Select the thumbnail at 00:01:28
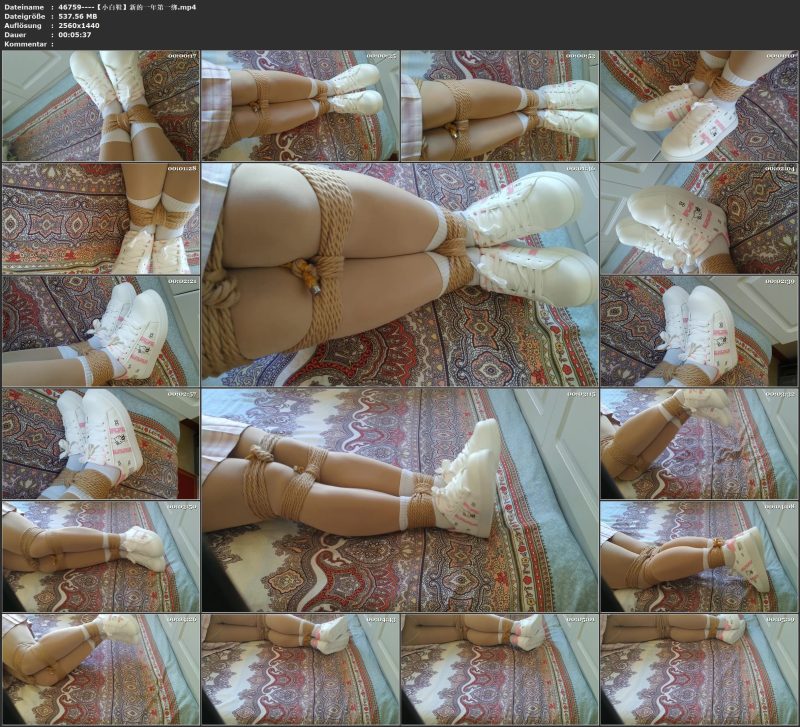Viewport: 800px width, 727px height. [x=100, y=219]
